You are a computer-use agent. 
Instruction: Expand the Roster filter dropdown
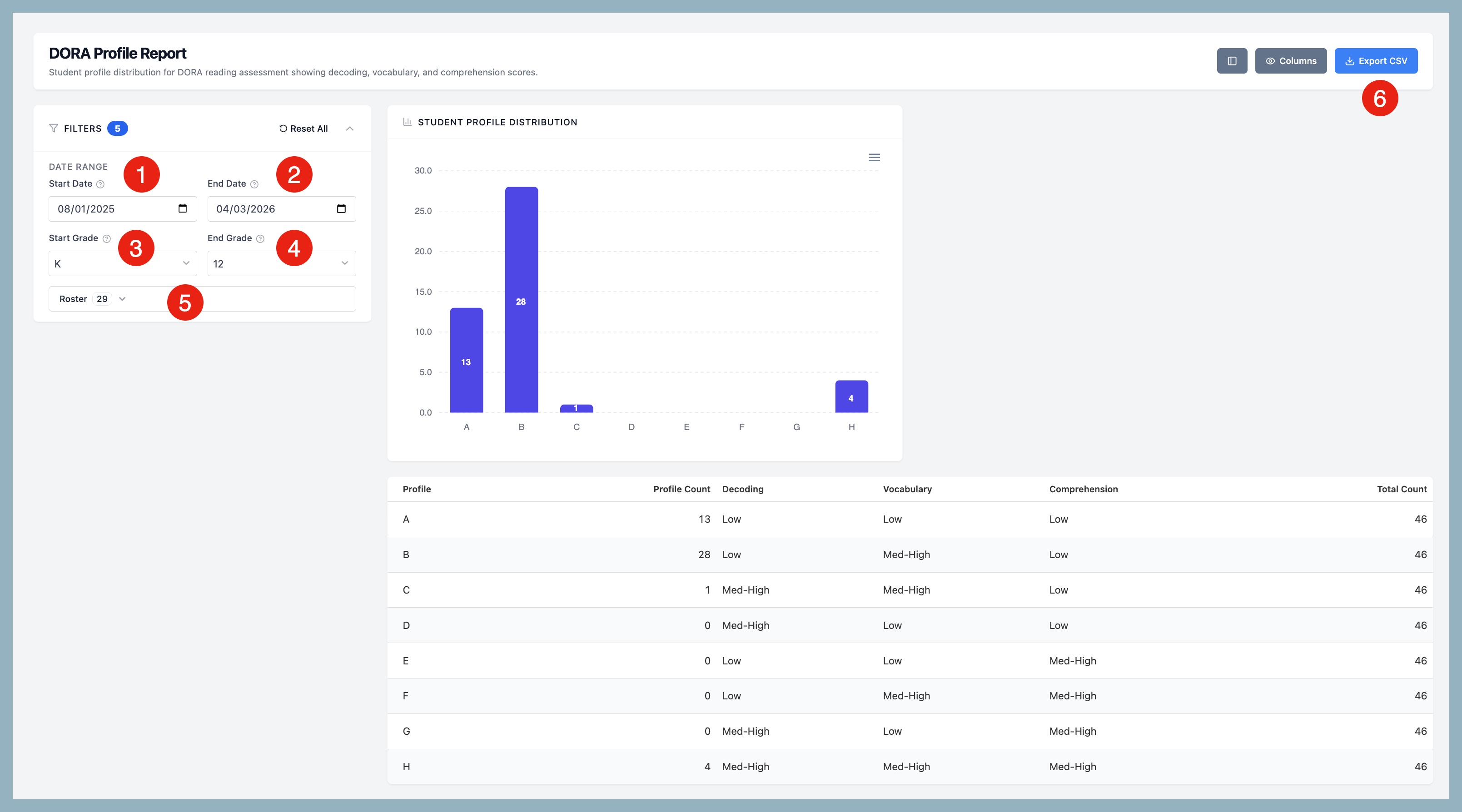[93, 299]
